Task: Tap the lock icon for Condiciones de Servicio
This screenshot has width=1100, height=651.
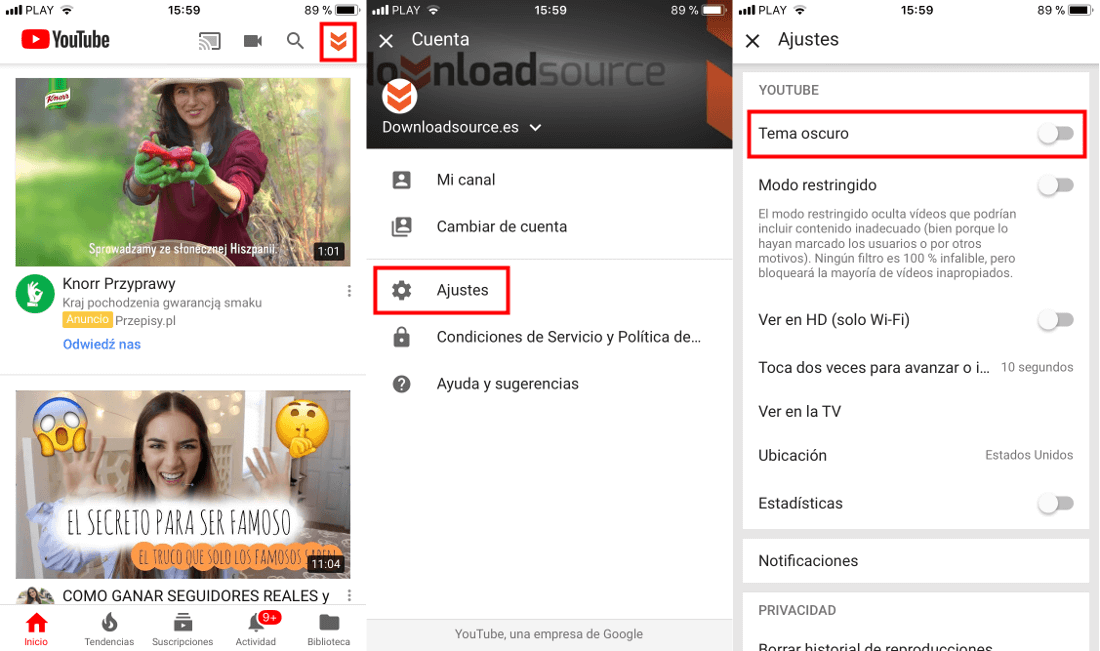Action: click(401, 337)
